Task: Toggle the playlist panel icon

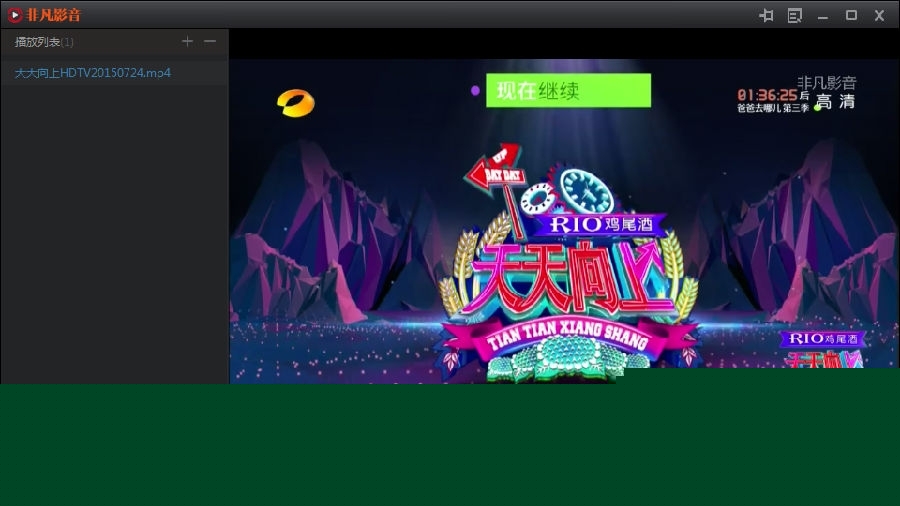Action: pyautogui.click(x=794, y=15)
